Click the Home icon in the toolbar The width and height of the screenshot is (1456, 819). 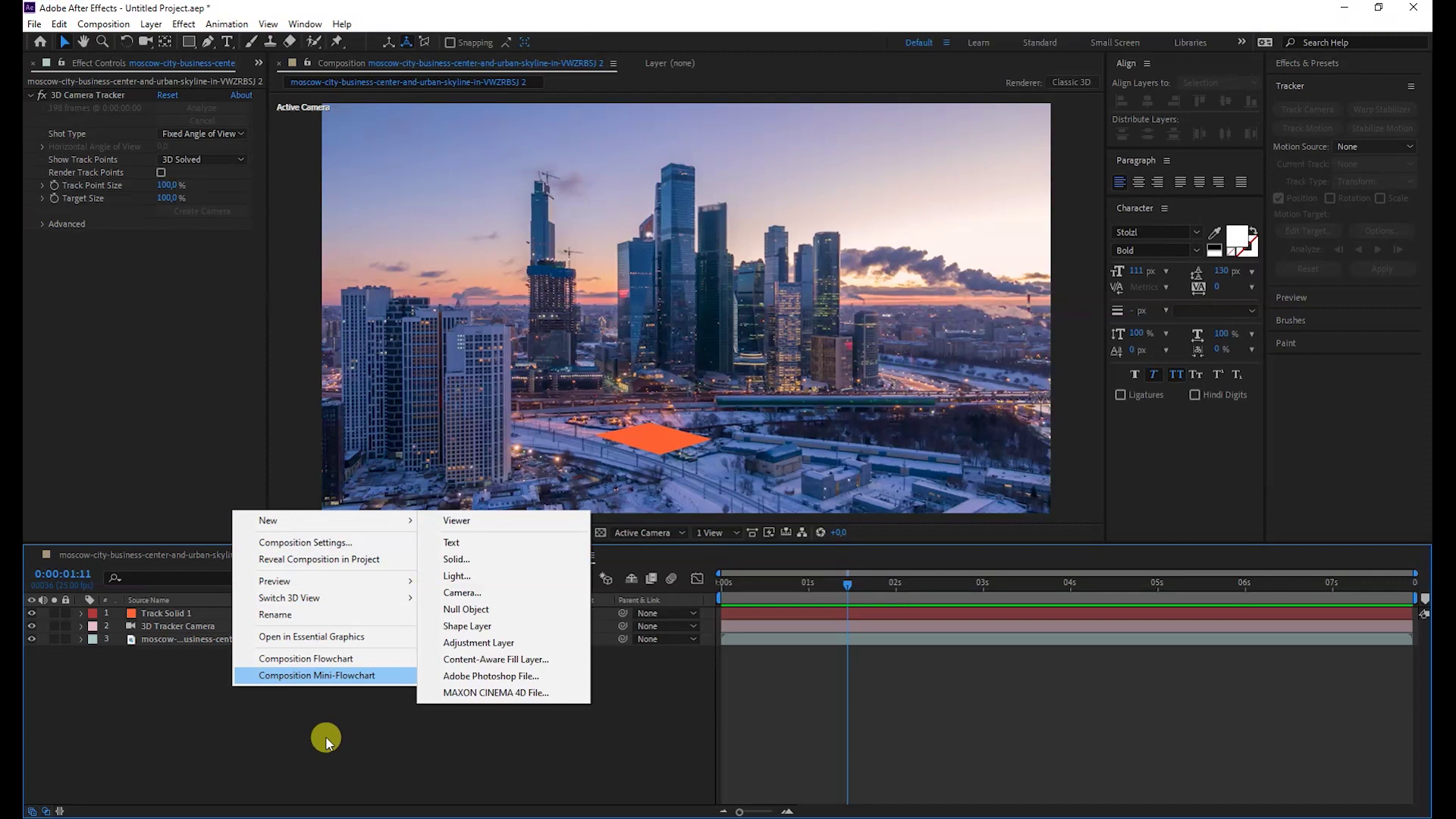coord(40,42)
